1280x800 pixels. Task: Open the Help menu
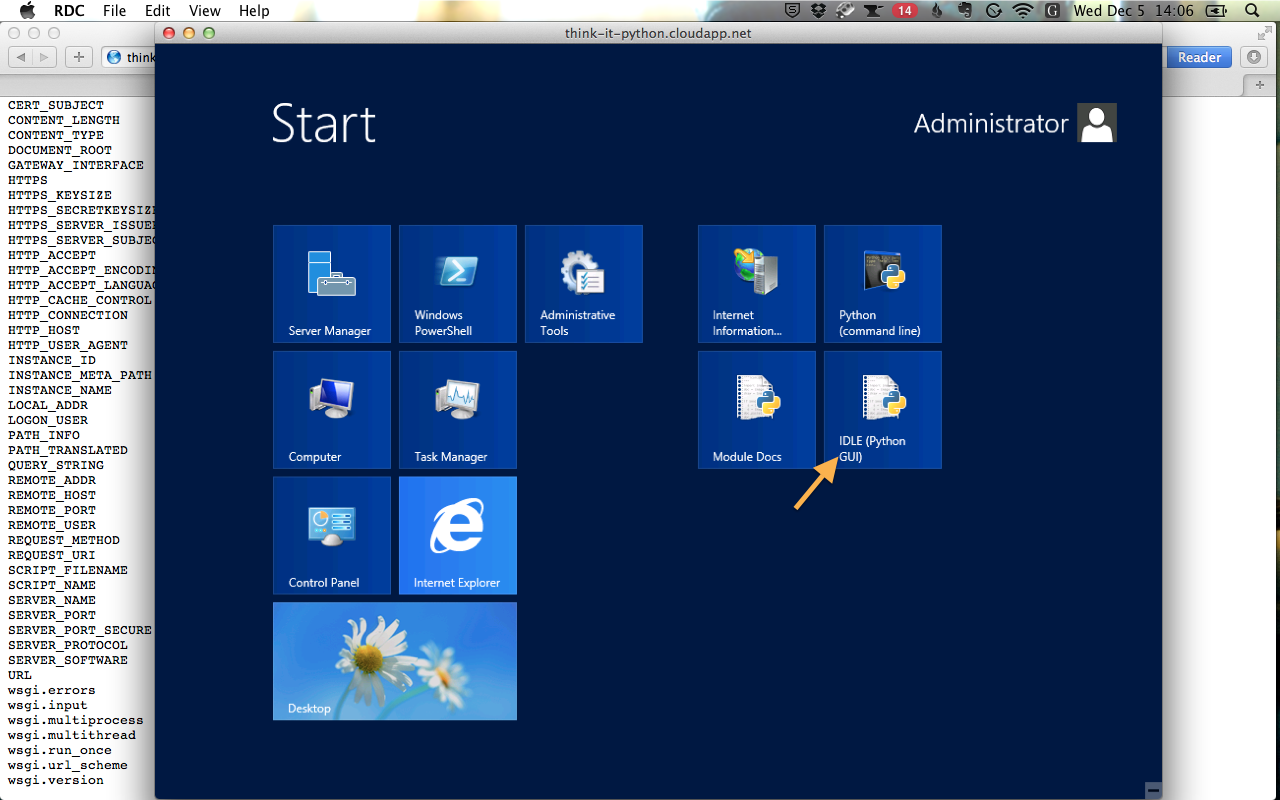pyautogui.click(x=254, y=11)
